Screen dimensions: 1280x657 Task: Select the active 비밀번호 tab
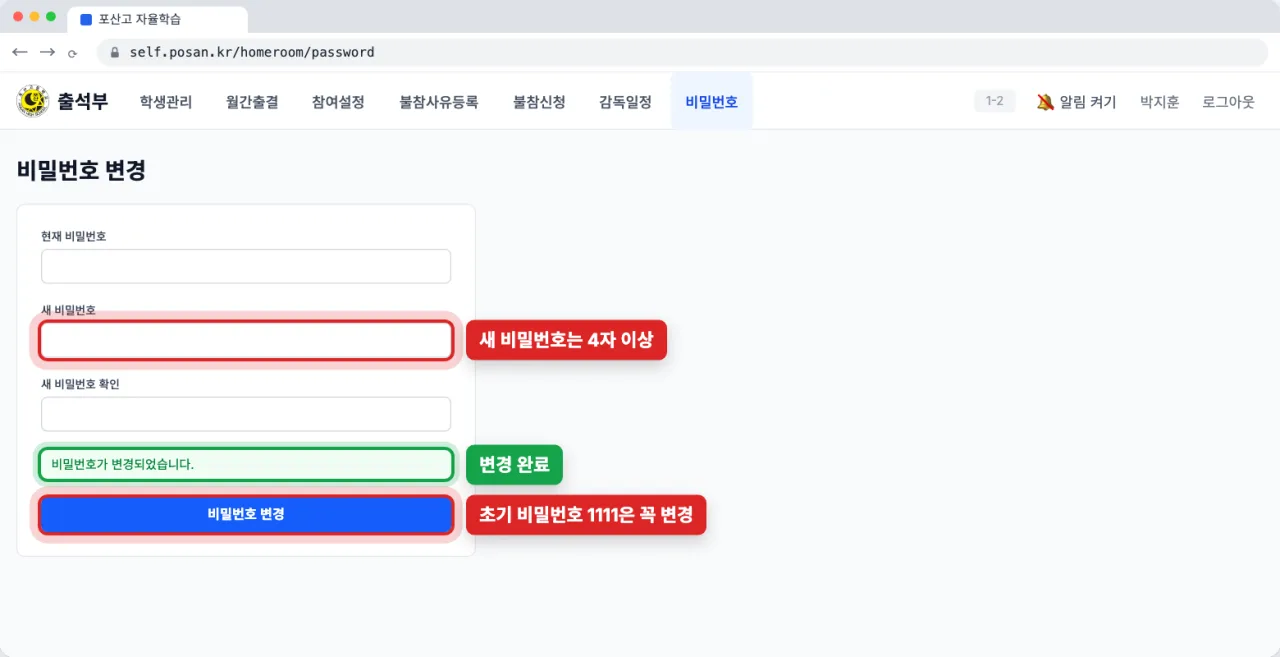pyautogui.click(x=711, y=101)
